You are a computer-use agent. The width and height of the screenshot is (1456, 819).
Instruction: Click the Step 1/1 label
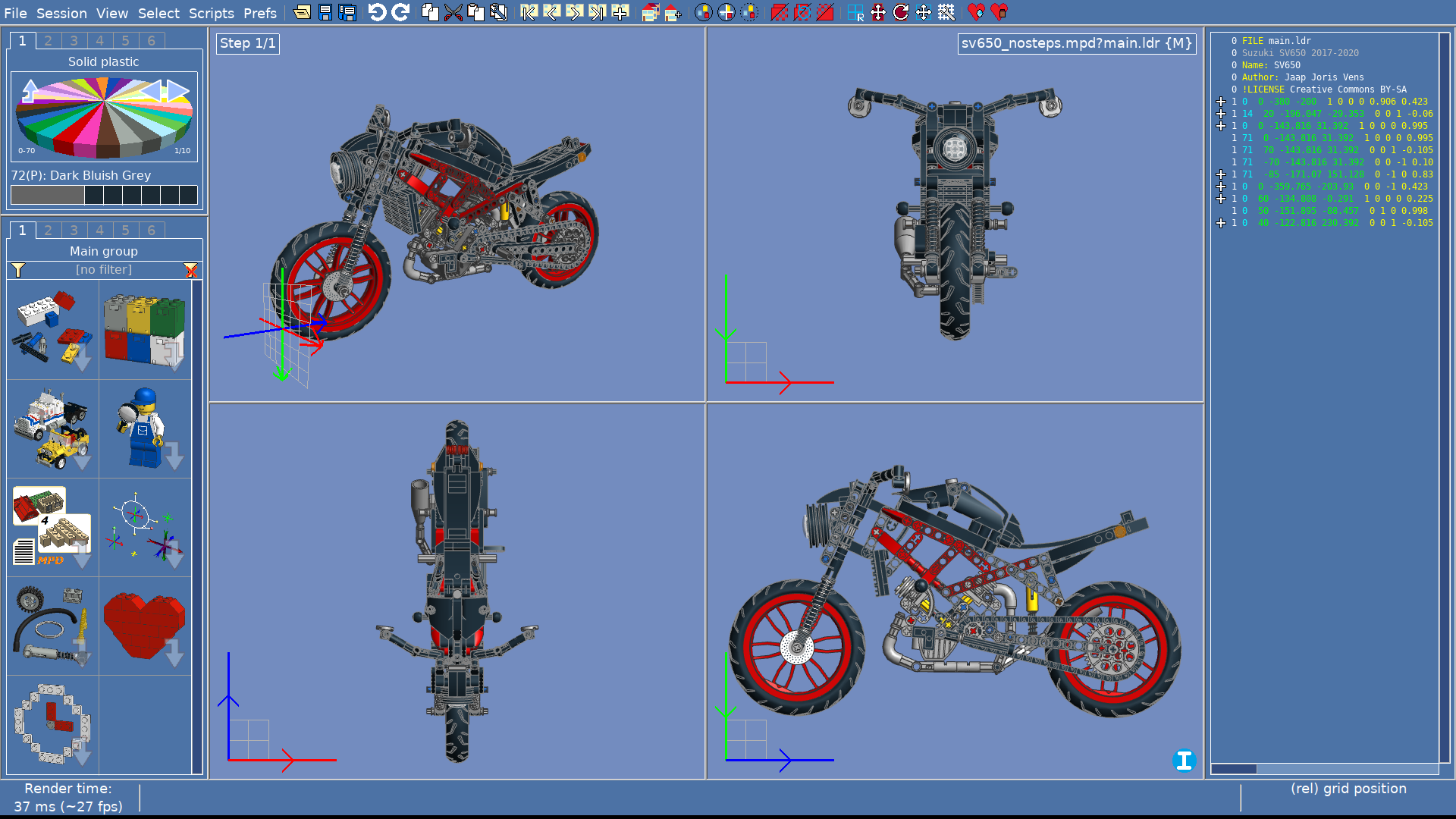click(248, 43)
